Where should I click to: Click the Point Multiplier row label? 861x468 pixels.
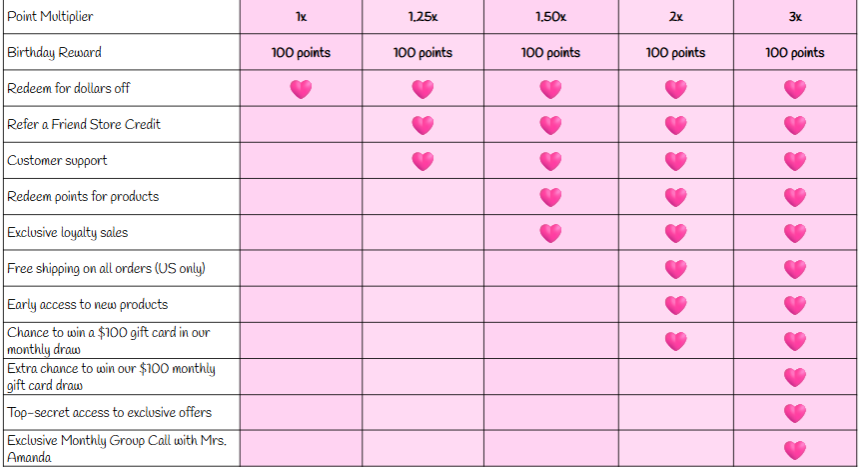click(x=50, y=16)
